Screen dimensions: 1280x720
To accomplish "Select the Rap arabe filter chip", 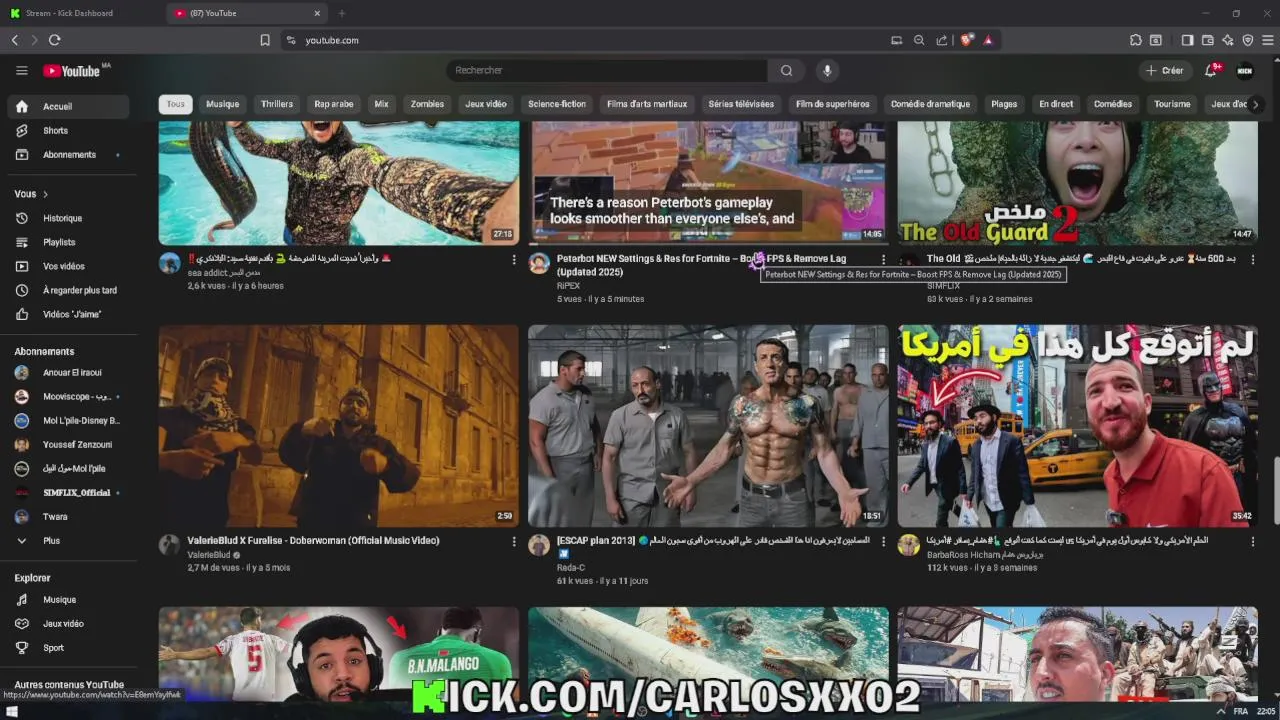I will click(x=334, y=104).
